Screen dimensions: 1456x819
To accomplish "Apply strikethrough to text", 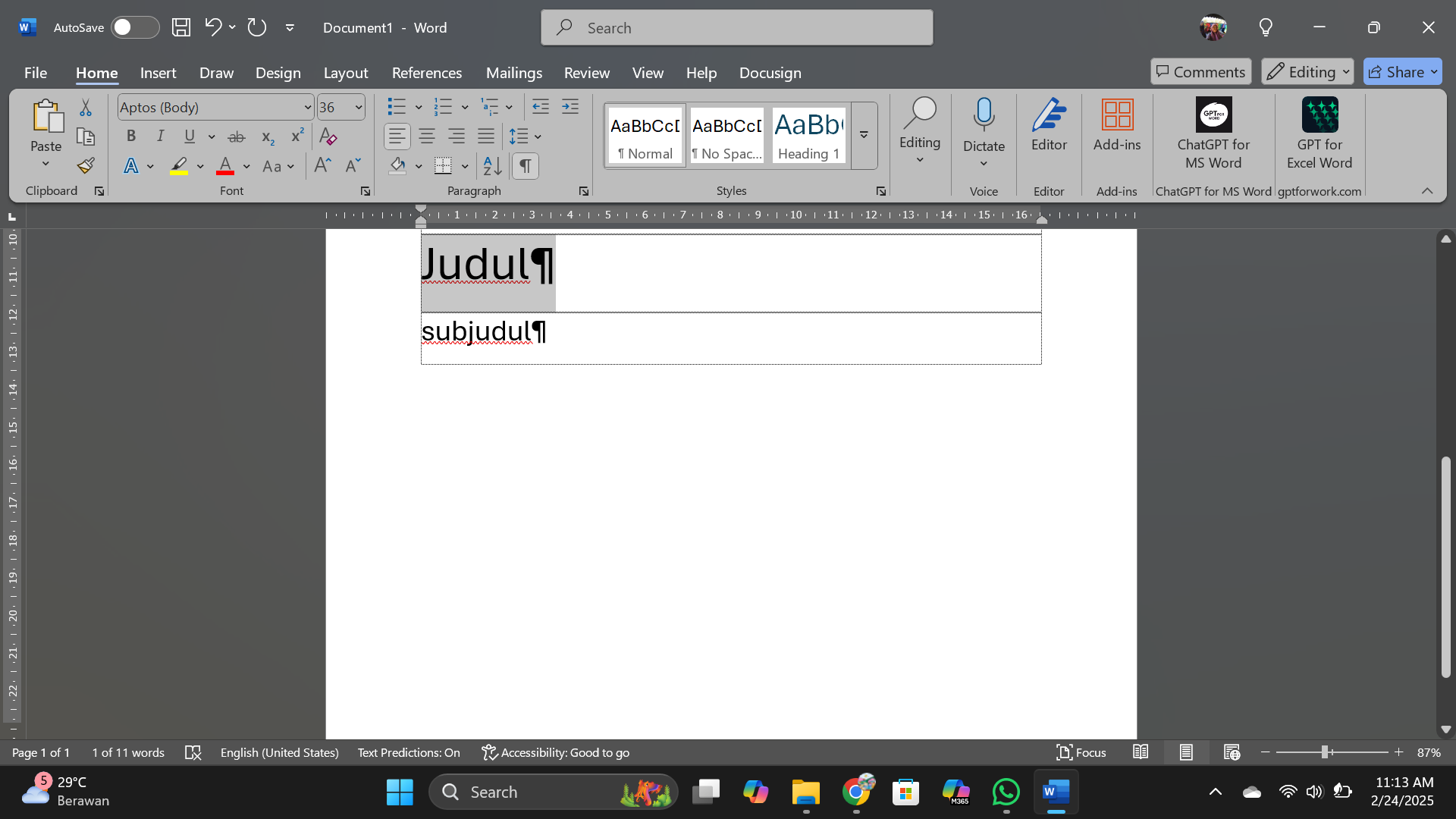I will (x=237, y=136).
